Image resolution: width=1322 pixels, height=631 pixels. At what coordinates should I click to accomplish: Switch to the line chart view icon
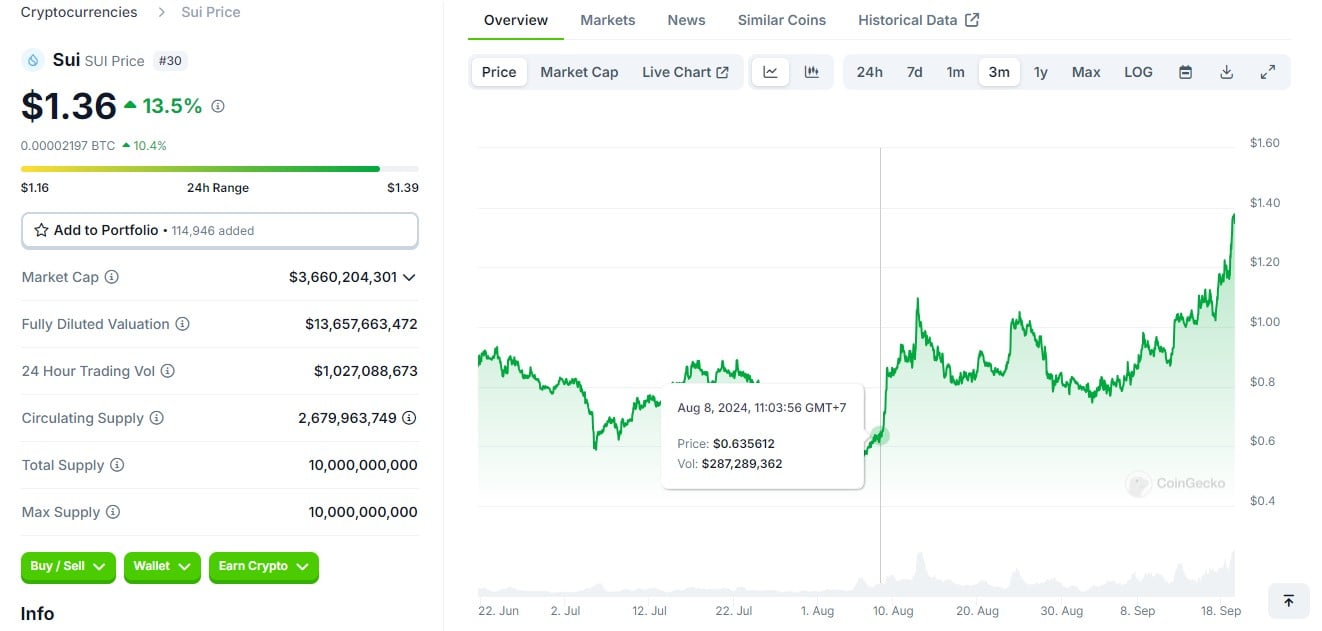770,72
